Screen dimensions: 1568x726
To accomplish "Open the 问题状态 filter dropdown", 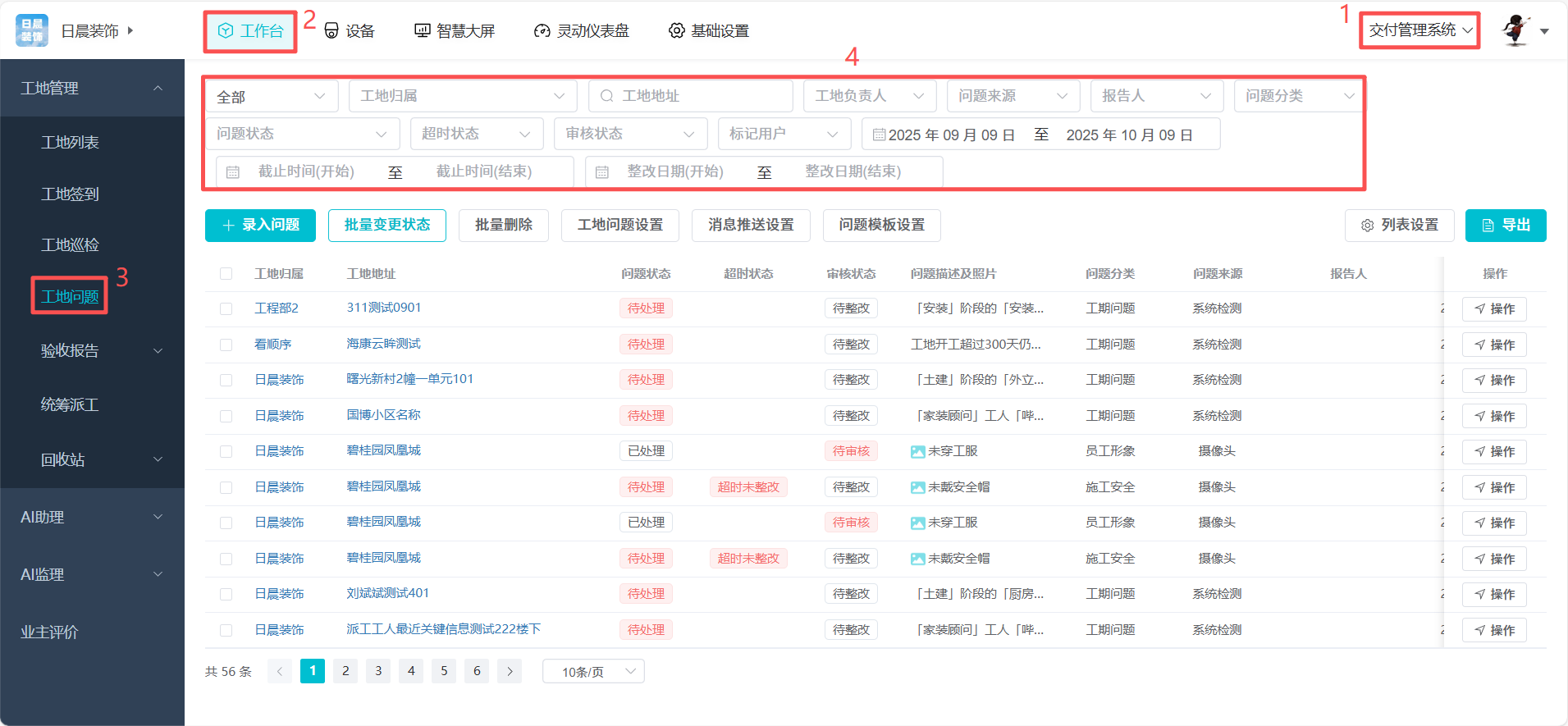I will pos(301,134).
